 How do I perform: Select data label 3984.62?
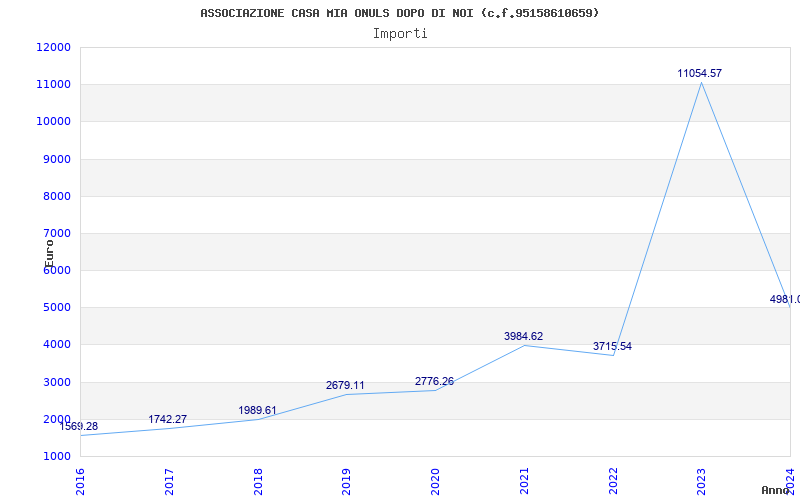523,337
